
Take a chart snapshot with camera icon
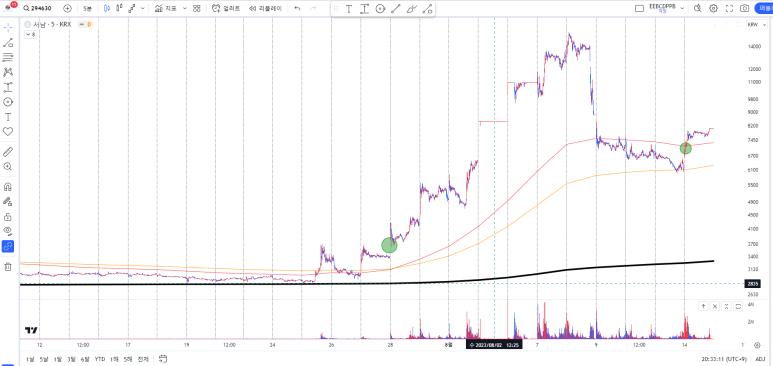tap(745, 8)
